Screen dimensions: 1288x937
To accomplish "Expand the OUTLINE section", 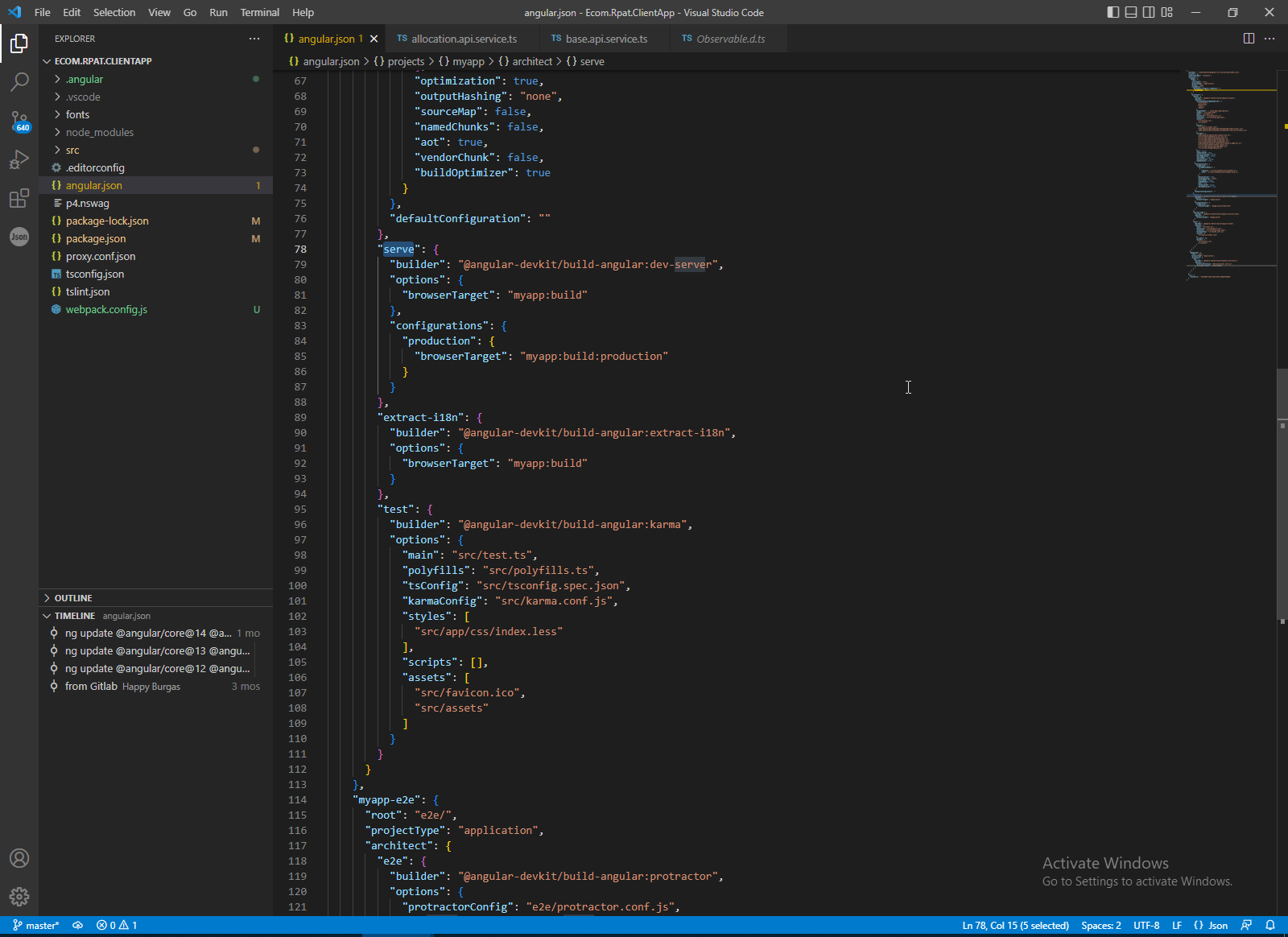I will (x=73, y=598).
